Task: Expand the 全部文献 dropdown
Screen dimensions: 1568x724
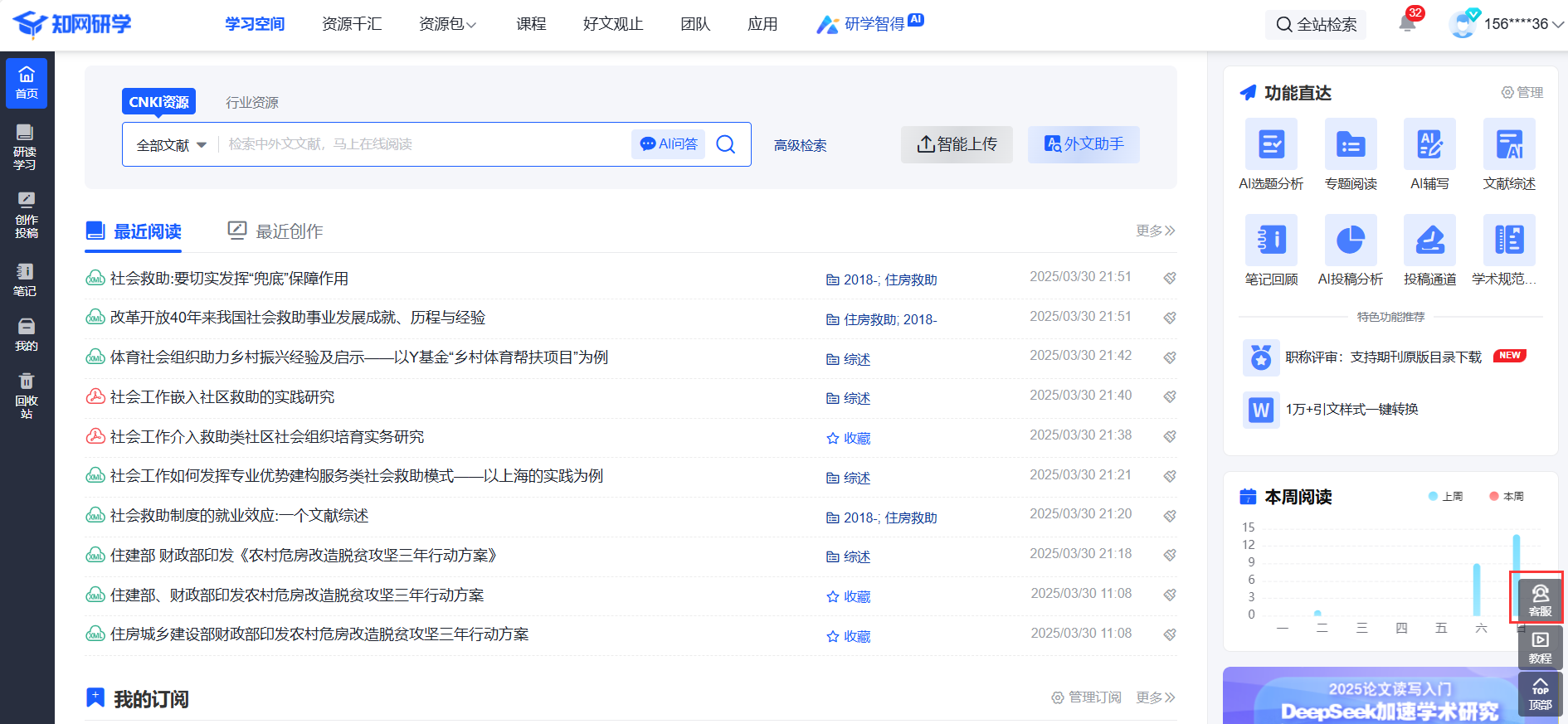Action: pyautogui.click(x=172, y=145)
